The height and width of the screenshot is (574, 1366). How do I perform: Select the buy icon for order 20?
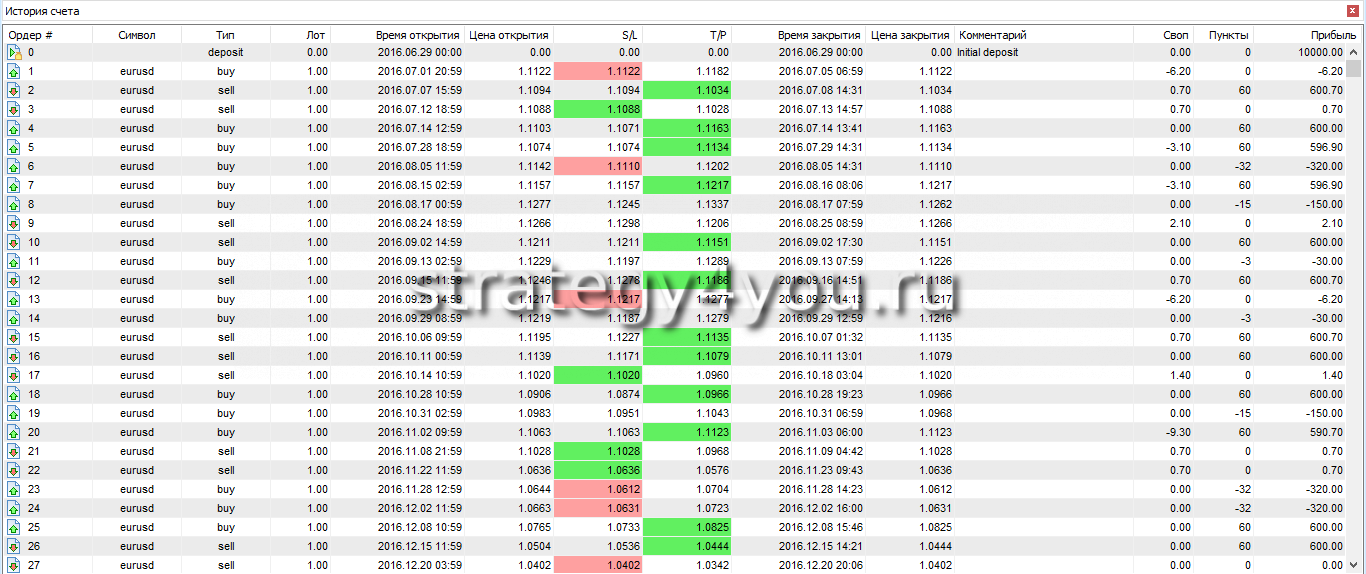(x=14, y=432)
